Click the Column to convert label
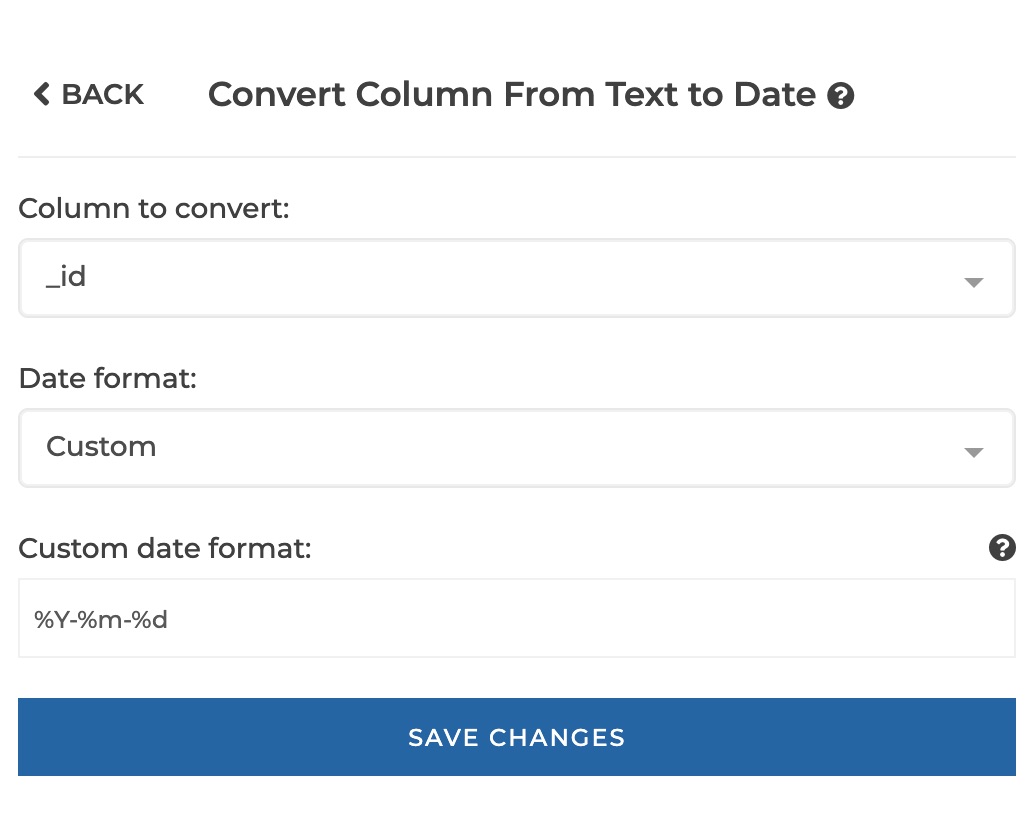Screen dimensions: 1036x838 pyautogui.click(x=153, y=209)
